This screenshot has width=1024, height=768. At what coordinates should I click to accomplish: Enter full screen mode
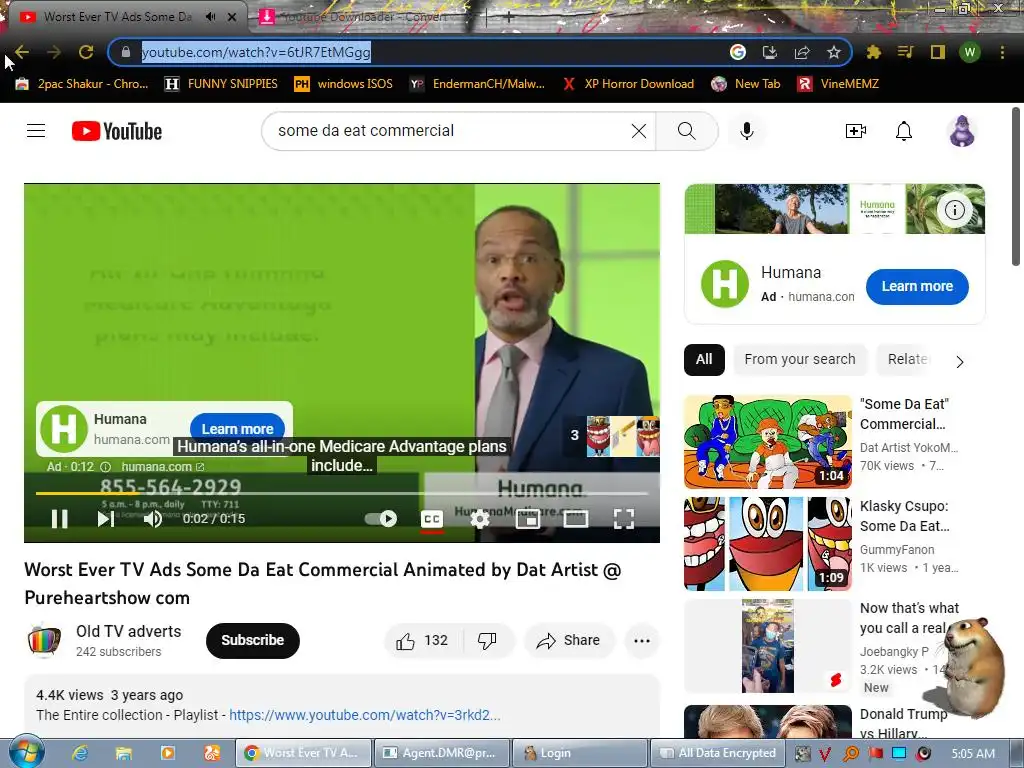624,519
